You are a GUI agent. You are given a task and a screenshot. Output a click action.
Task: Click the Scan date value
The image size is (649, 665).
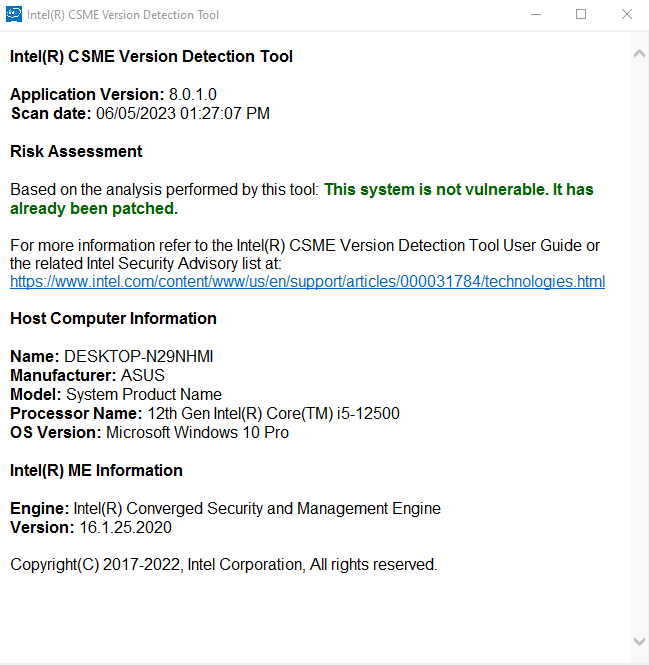tap(182, 114)
